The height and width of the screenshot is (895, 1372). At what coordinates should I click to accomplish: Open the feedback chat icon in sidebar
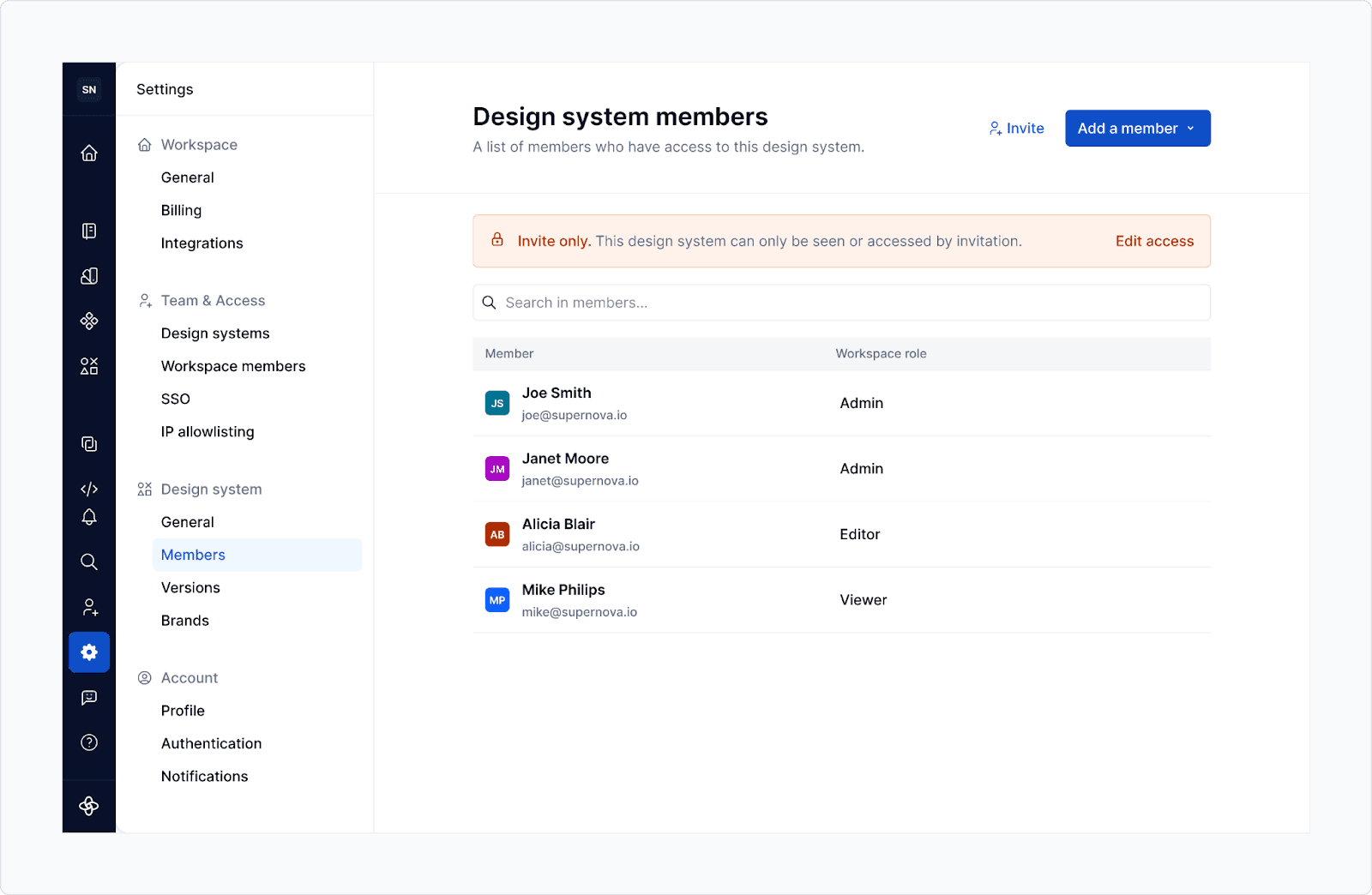pyautogui.click(x=89, y=698)
